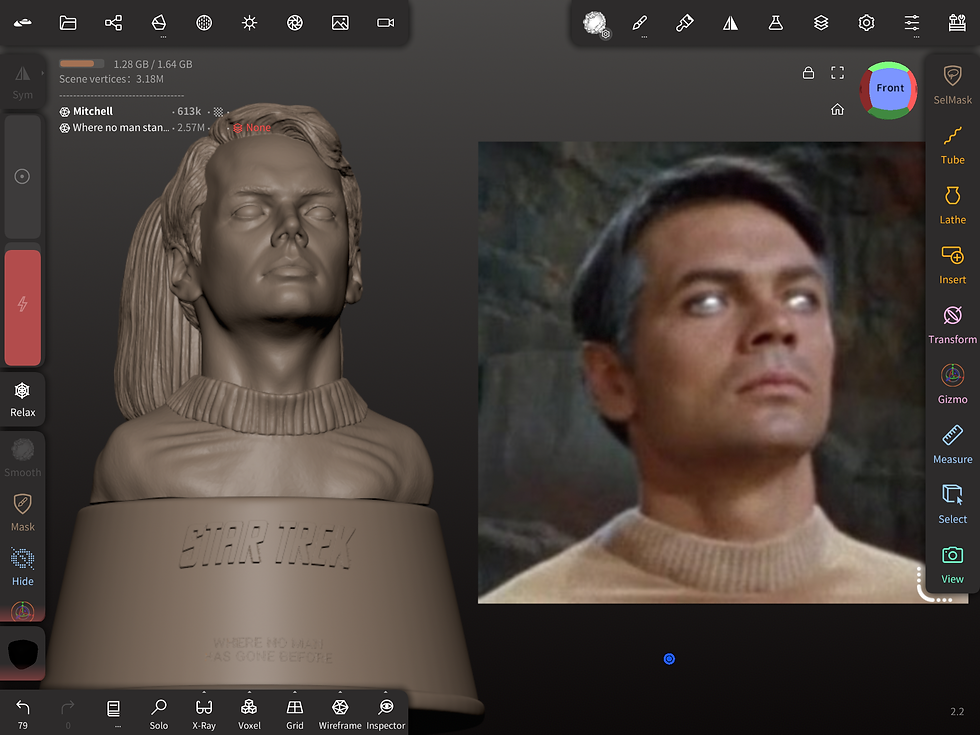
Task: Click the Redo arrow button
Action: pyautogui.click(x=68, y=714)
